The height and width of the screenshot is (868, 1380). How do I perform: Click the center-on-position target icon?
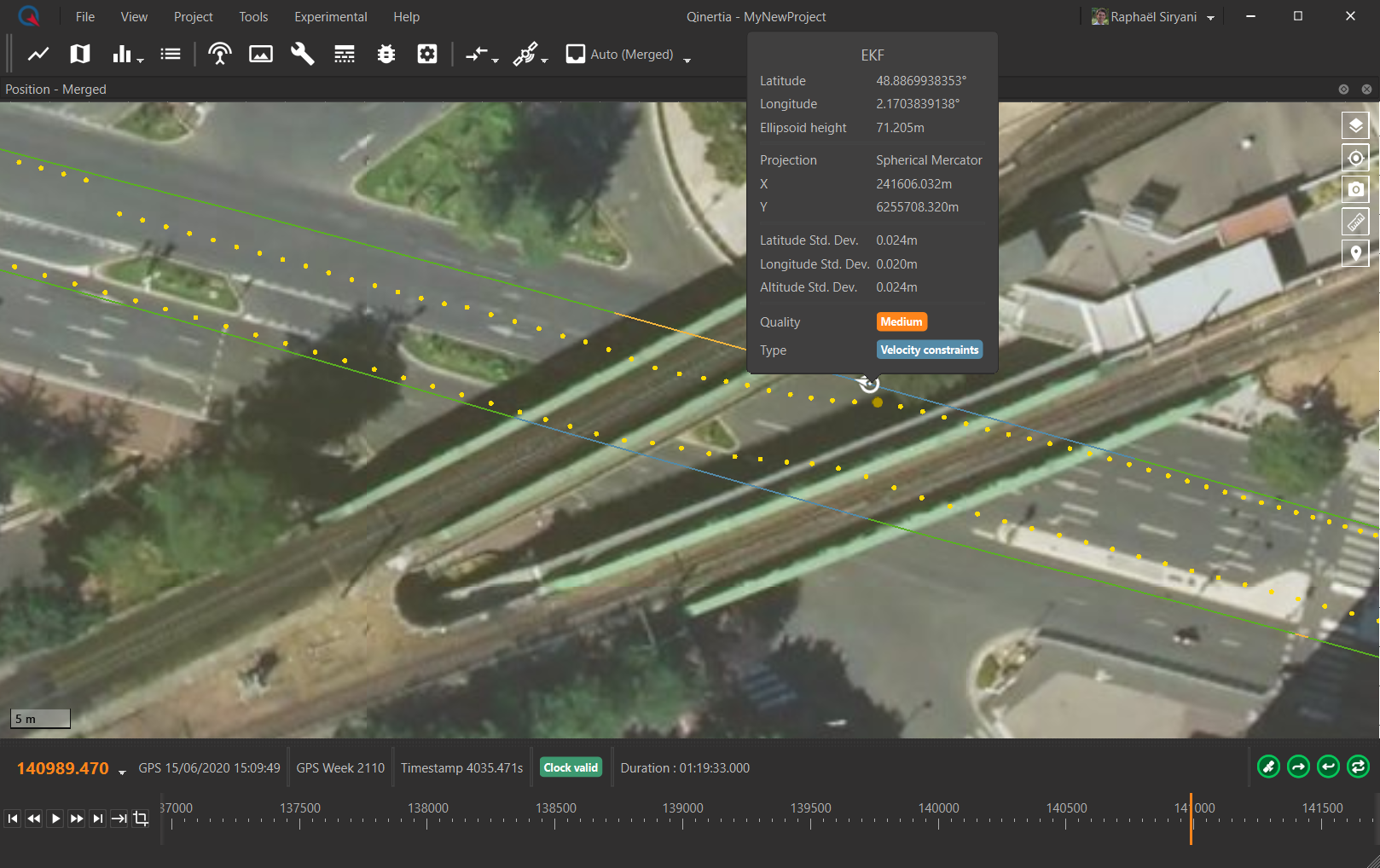point(1354,158)
